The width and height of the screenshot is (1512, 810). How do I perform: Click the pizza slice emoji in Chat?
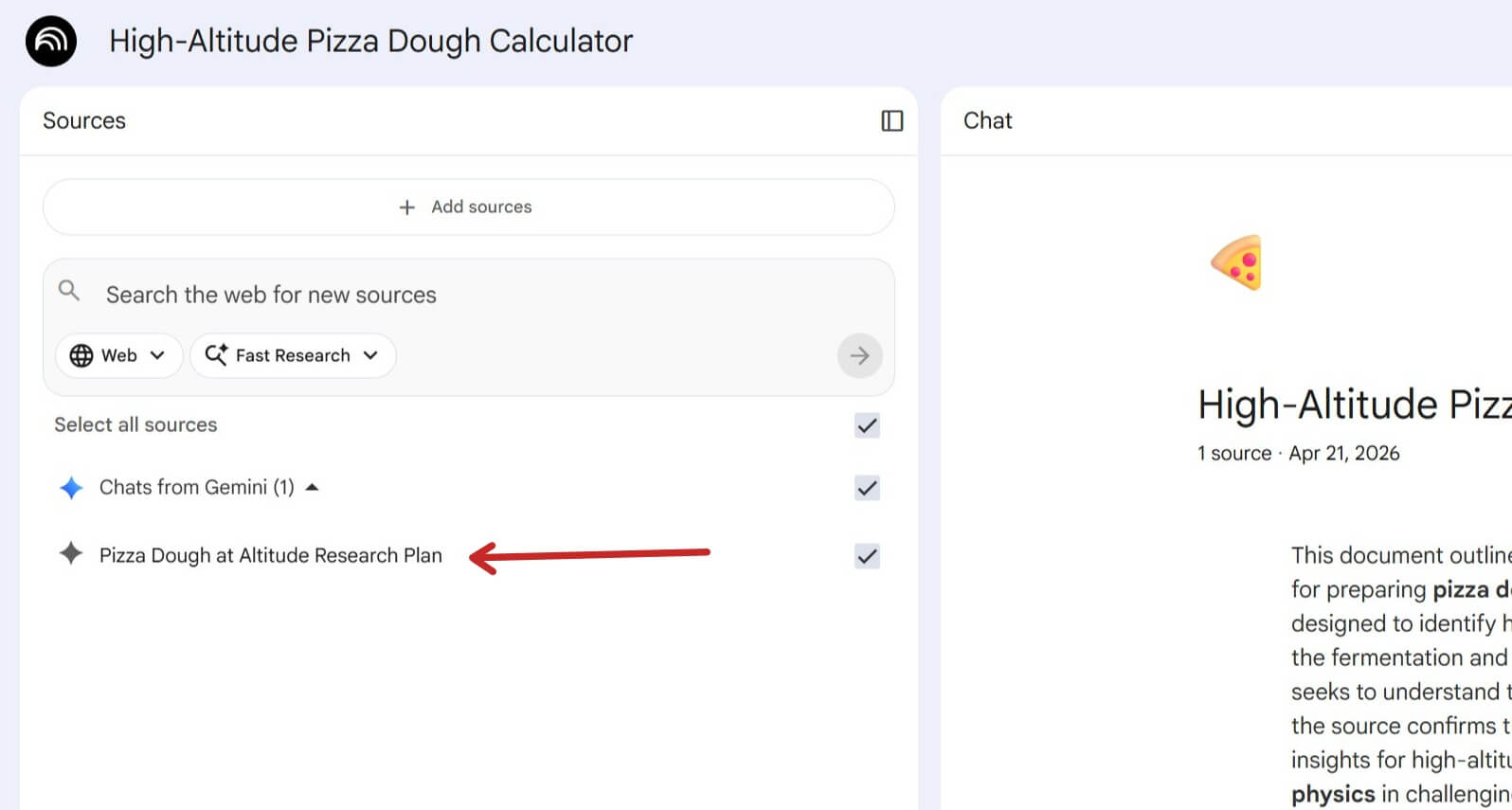(1237, 262)
